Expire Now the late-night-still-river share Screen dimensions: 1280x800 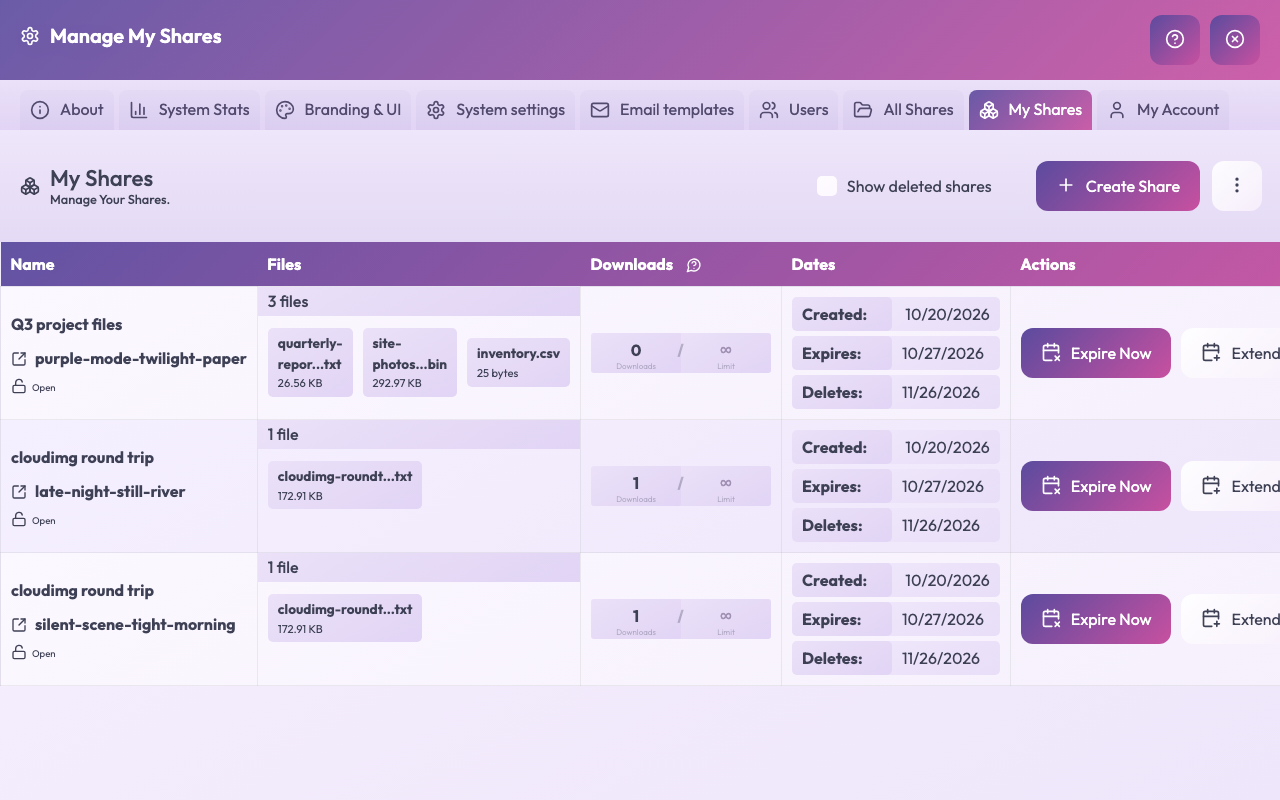[x=1096, y=486]
